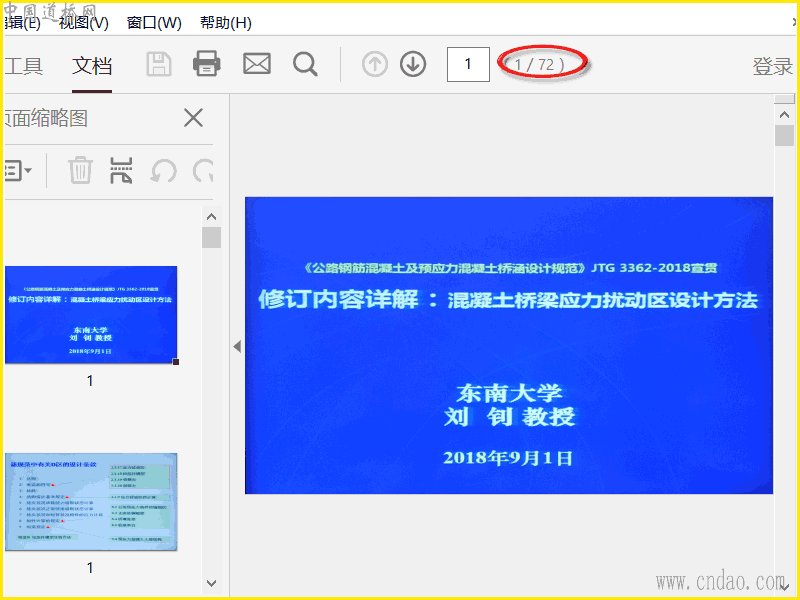This screenshot has height=600, width=800.
Task: Switch to the 文档 tab
Action: point(92,66)
